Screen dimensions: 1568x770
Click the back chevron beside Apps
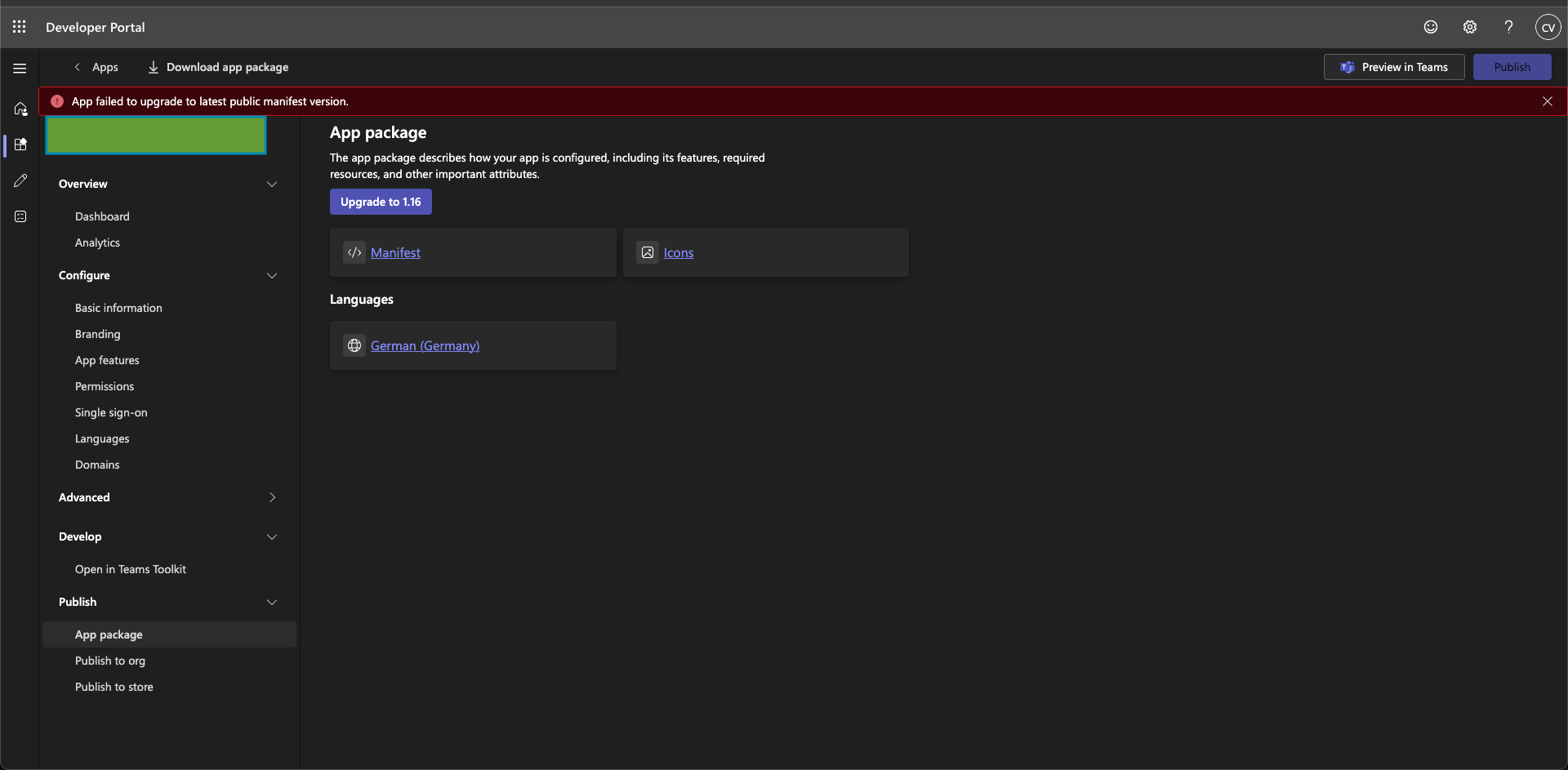[x=78, y=67]
